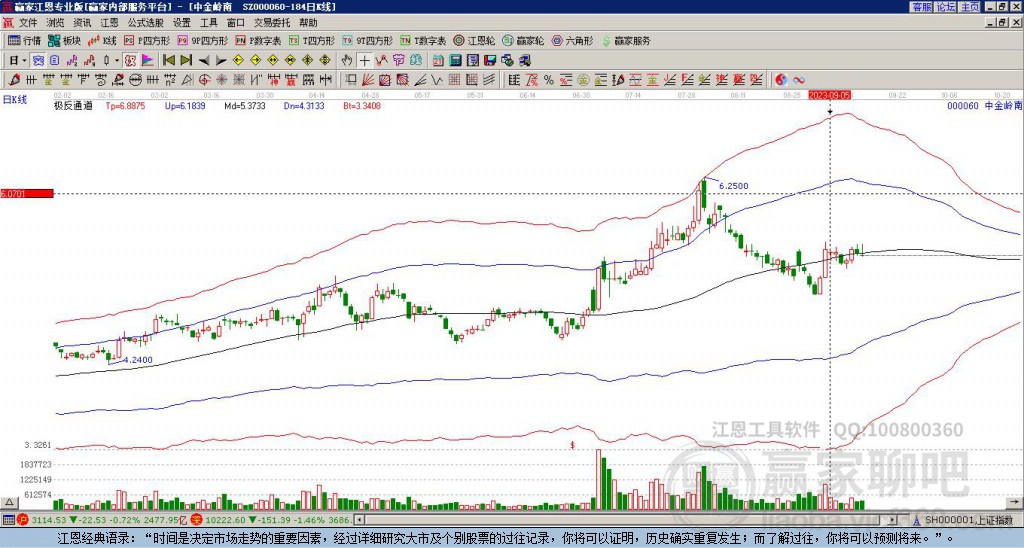Open the 浏览 menu
The image size is (1024, 548).
click(x=56, y=23)
